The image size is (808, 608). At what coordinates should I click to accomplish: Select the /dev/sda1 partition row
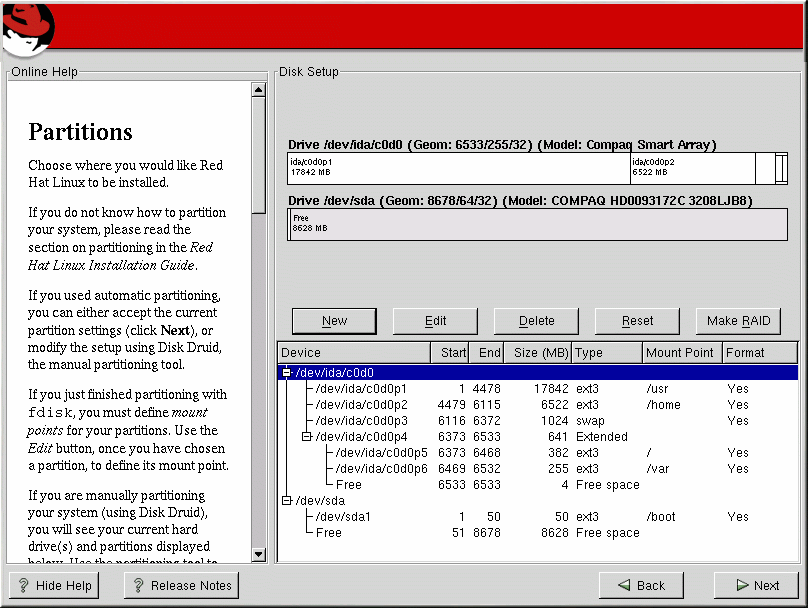tap(537, 516)
